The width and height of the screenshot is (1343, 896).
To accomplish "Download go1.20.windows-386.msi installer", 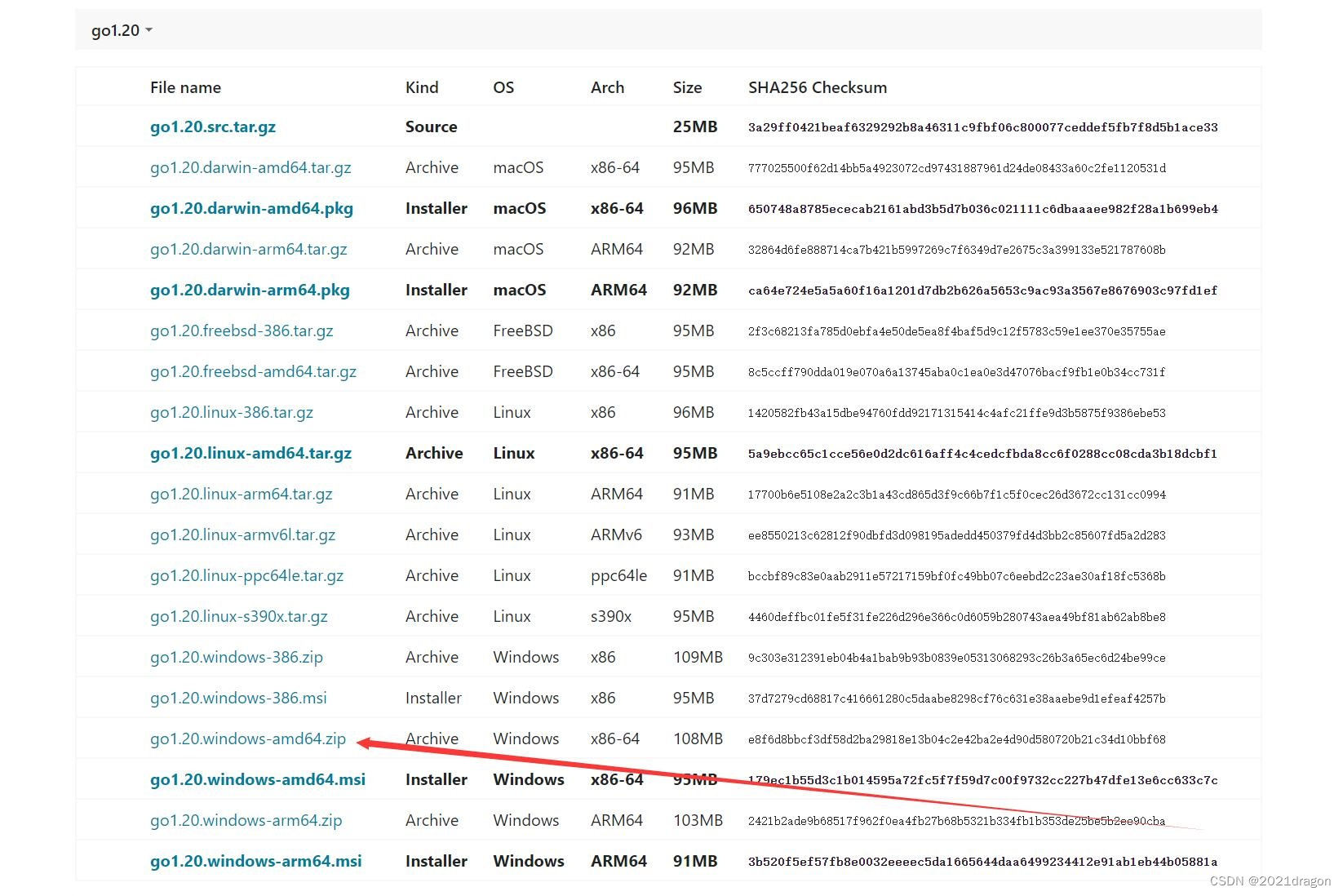I will (x=238, y=698).
